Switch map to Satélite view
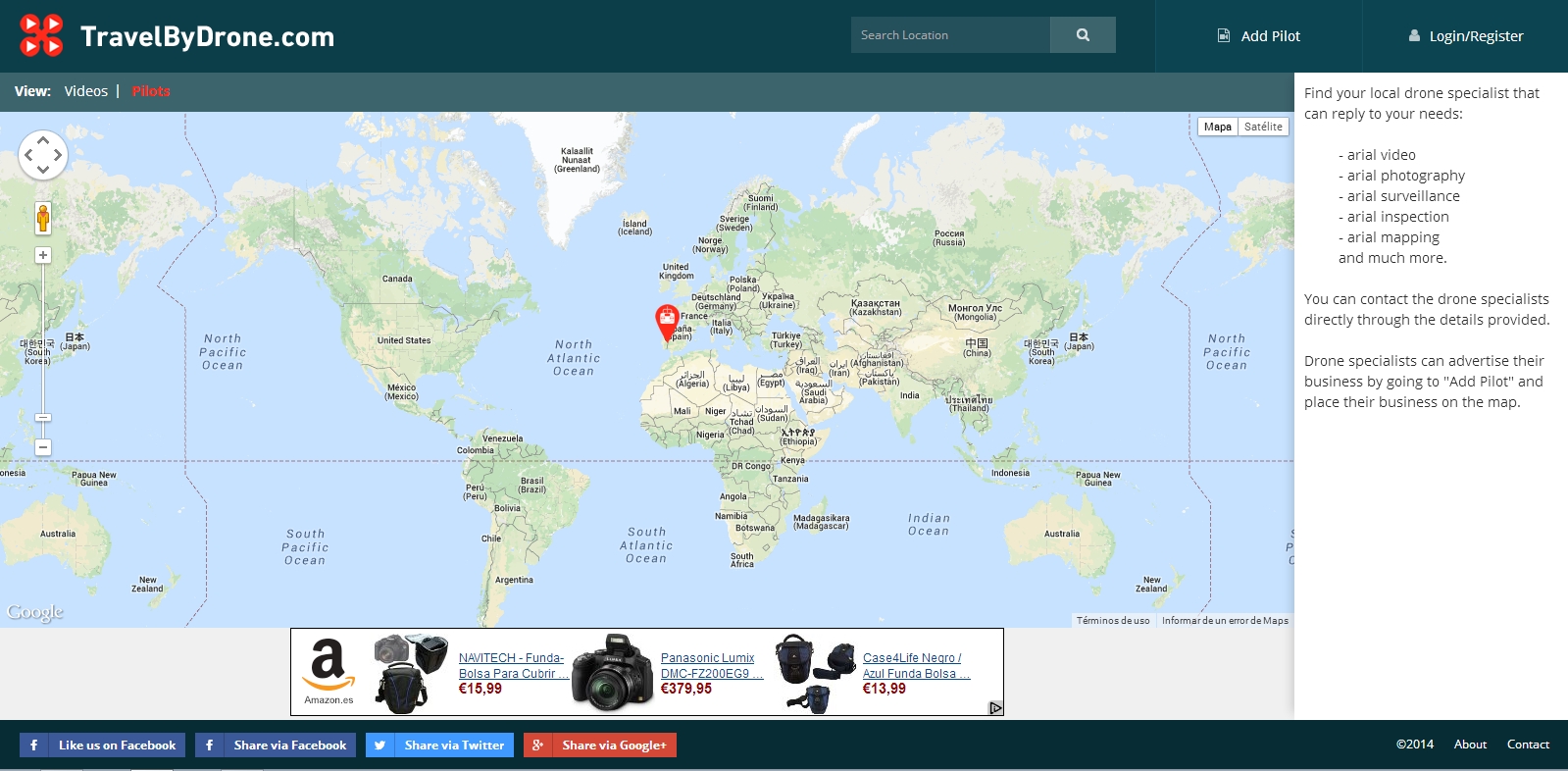This screenshot has height=771, width=1568. (1263, 127)
